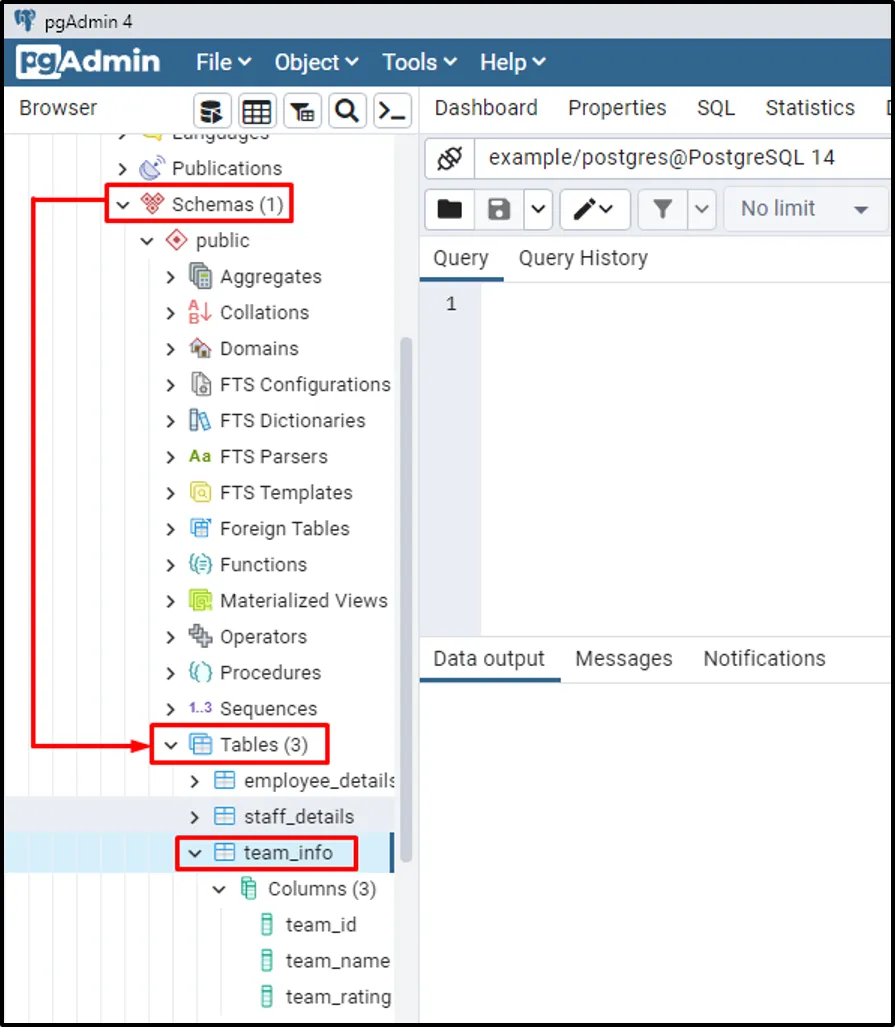The image size is (896, 1028).
Task: Click the Schemas icon in tree
Action: pos(152,204)
